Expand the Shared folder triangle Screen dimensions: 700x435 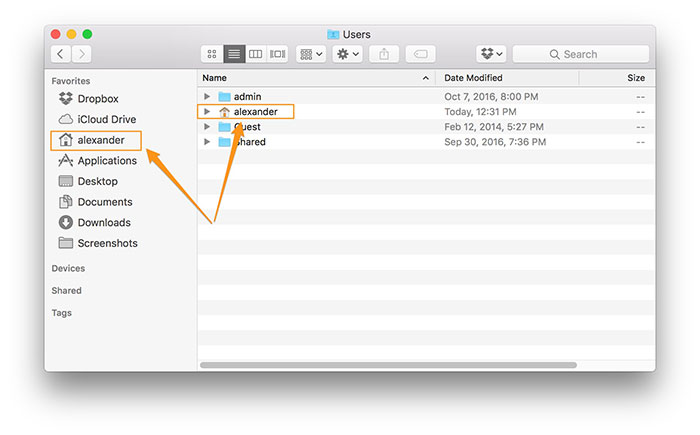point(207,142)
